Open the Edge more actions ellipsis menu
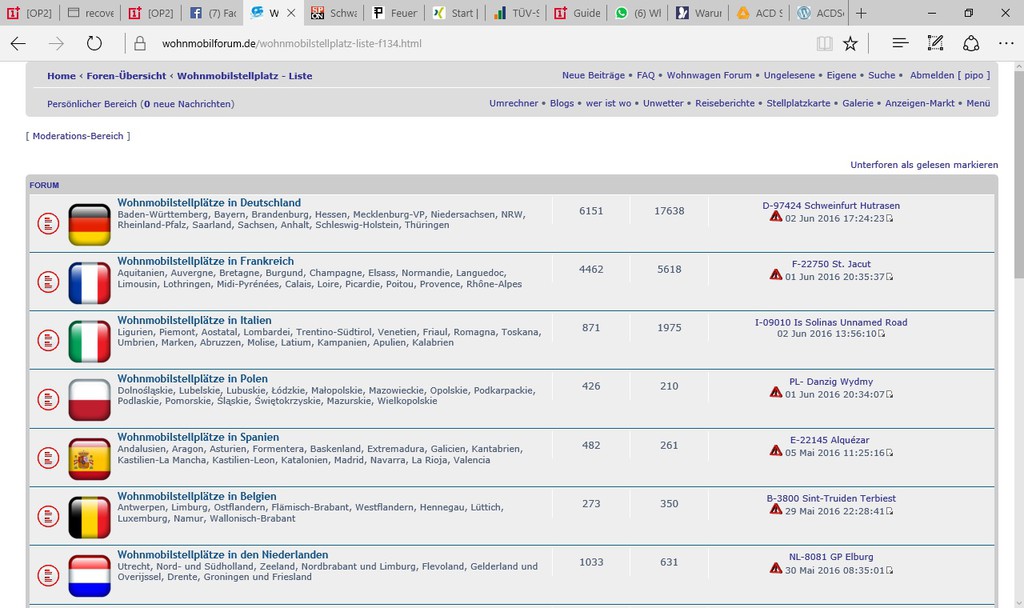 [1006, 43]
